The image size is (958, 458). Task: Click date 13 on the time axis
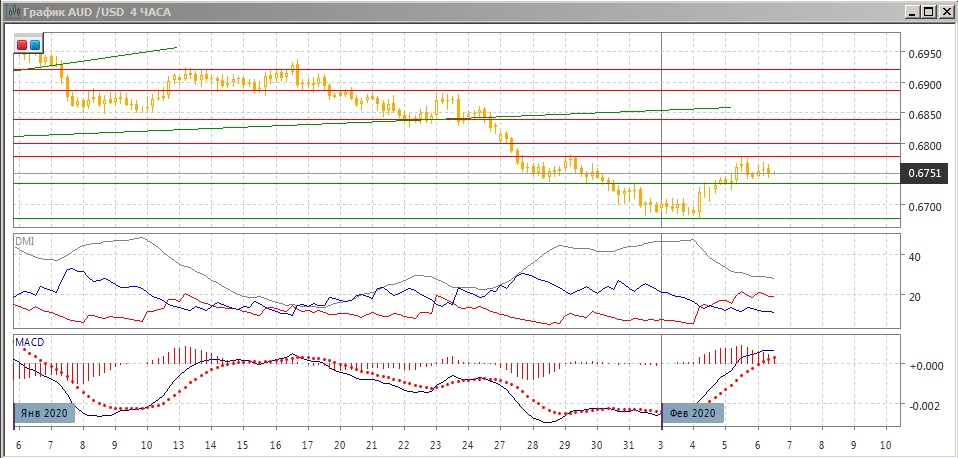coord(179,443)
